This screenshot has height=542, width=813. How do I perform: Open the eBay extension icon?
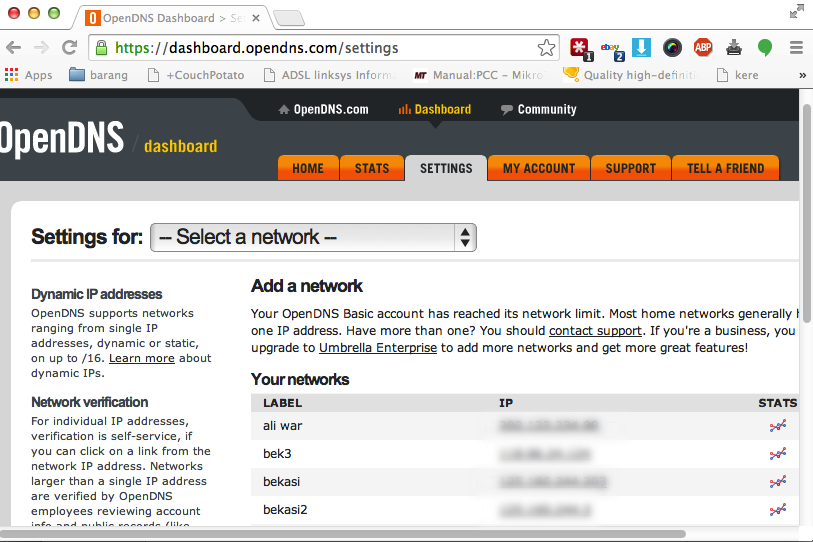pos(611,47)
